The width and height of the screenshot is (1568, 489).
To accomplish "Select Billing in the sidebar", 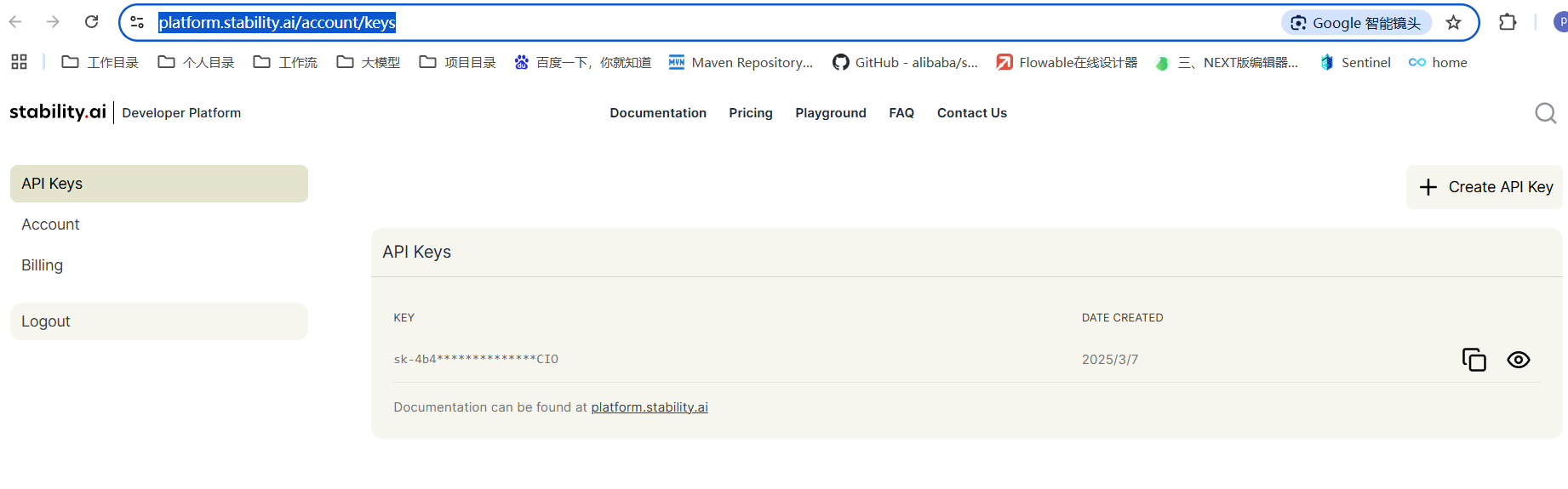I will 43,265.
